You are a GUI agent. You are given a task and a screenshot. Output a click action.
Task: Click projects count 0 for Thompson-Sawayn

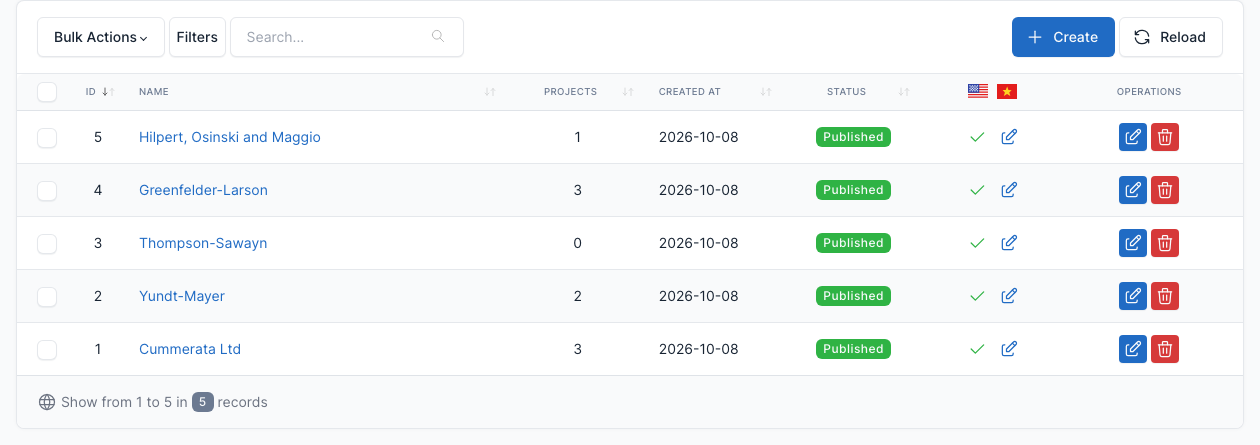(x=578, y=243)
